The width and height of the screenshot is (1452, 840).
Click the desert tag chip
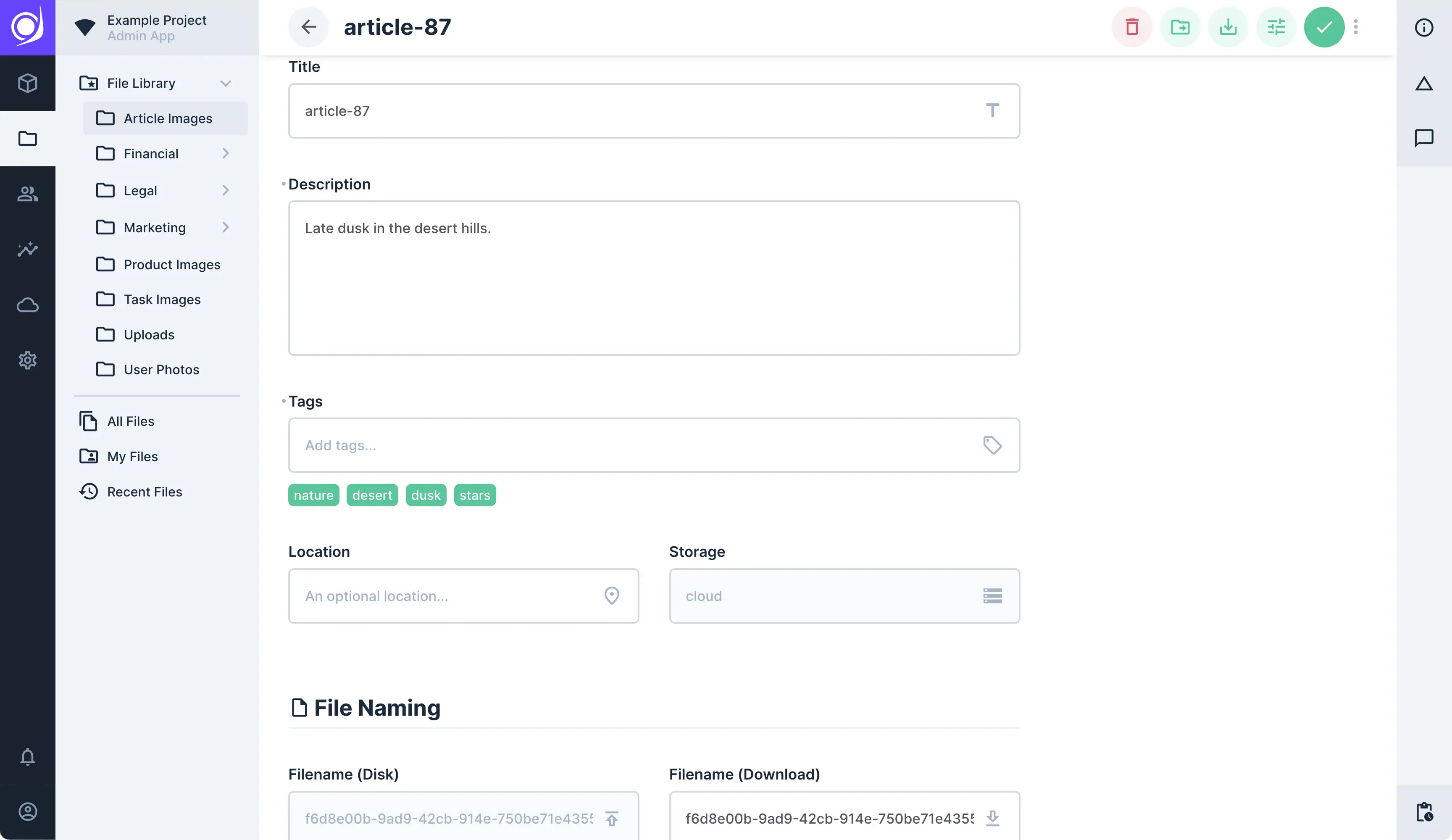click(x=372, y=496)
